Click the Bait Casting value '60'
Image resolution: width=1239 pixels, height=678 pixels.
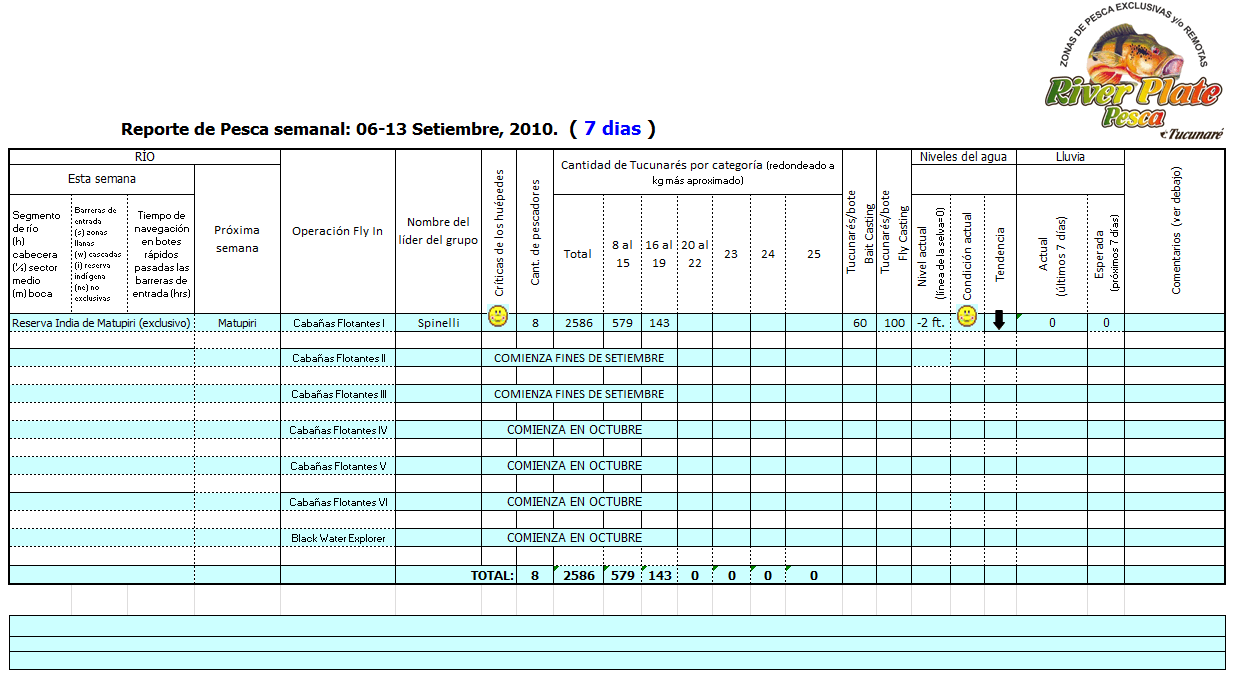[859, 323]
